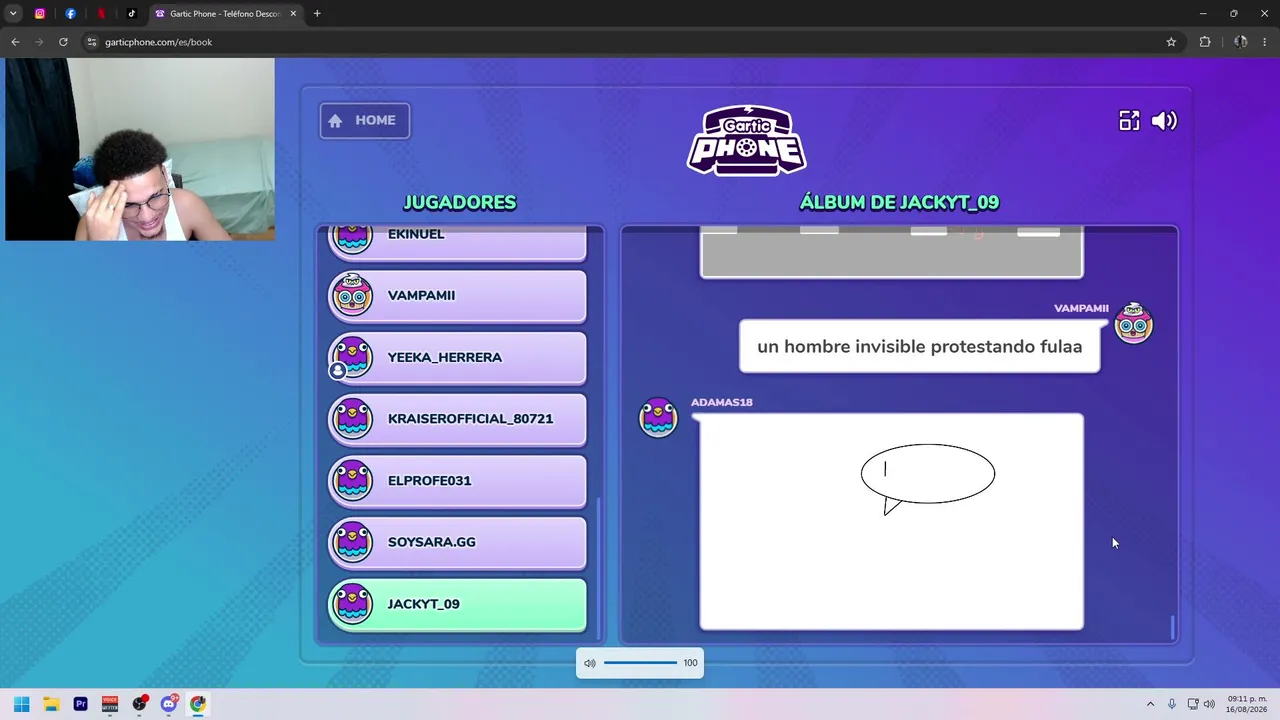Open Discord from the taskbar

(x=169, y=704)
